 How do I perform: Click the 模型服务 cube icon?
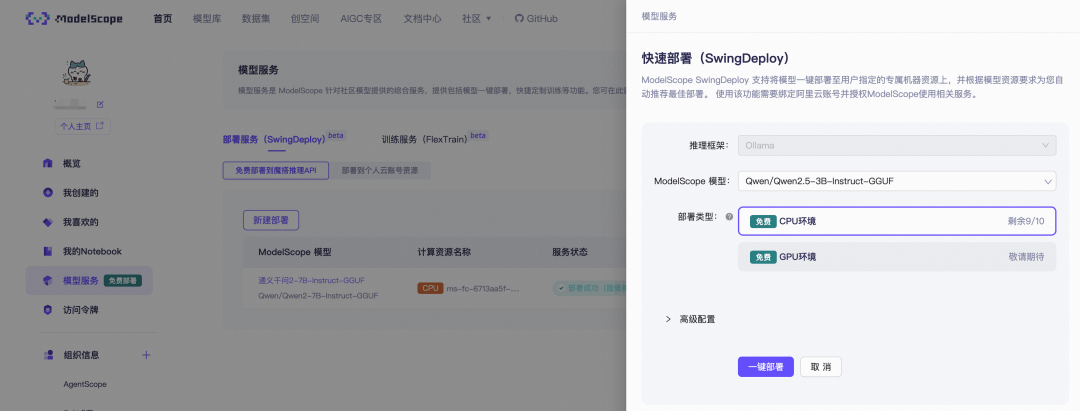point(48,280)
